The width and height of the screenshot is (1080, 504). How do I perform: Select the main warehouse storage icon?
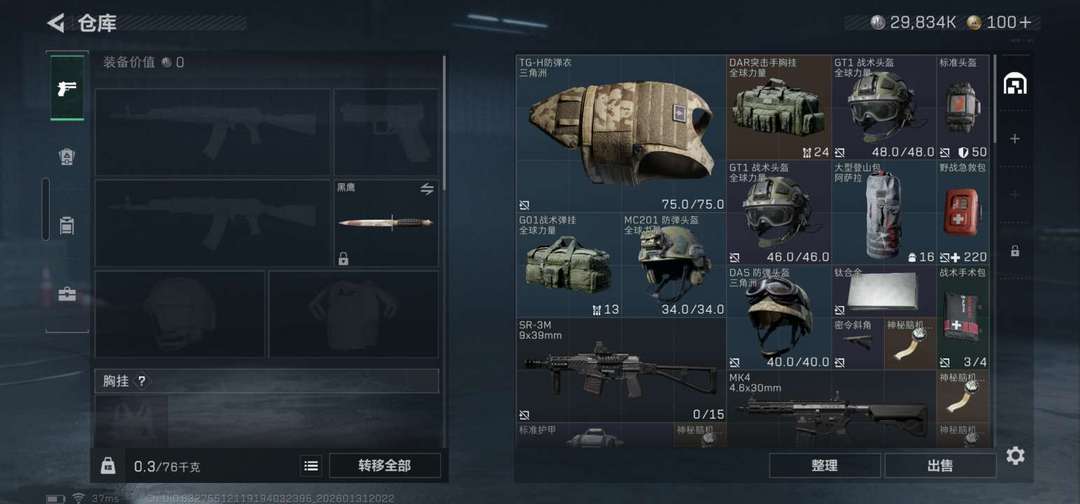point(1015,84)
